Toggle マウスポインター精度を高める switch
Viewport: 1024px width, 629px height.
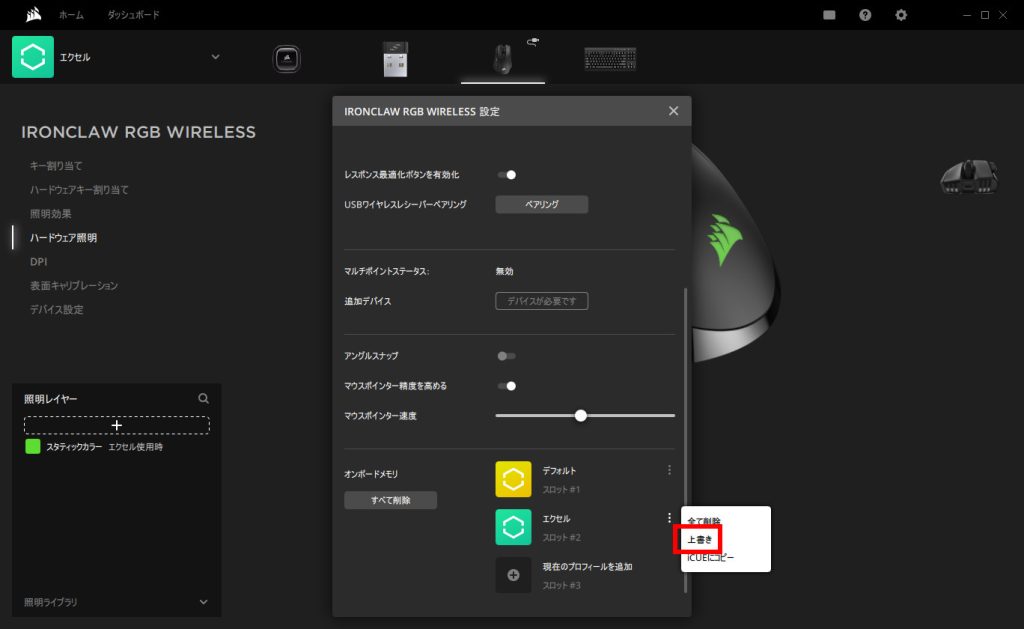coord(507,386)
